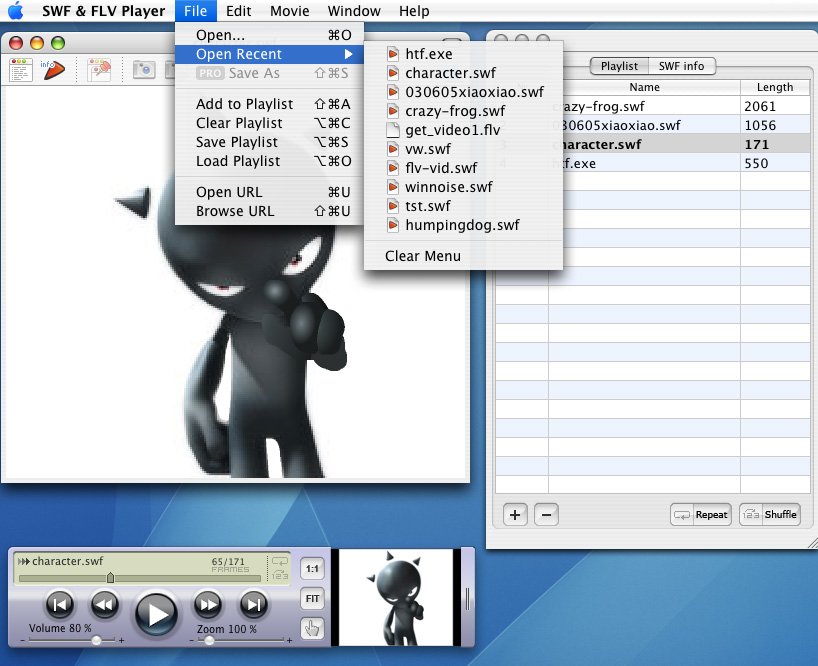The height and width of the screenshot is (666, 818).
Task: Select crazy-frog.swf row in playlist
Action: click(652, 106)
